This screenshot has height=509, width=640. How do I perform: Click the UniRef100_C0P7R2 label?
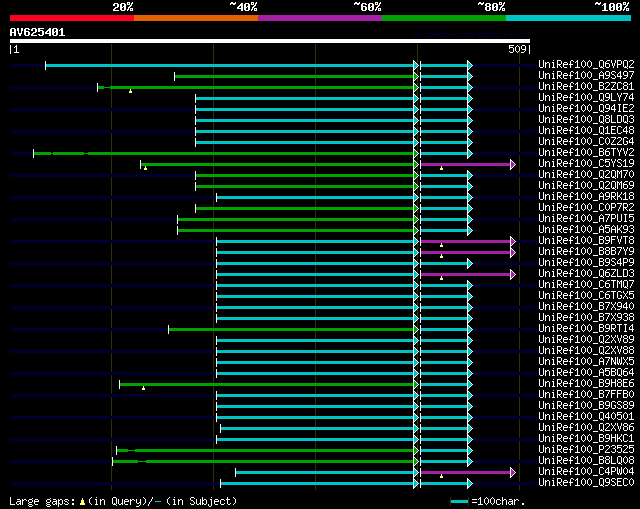tap(586, 208)
